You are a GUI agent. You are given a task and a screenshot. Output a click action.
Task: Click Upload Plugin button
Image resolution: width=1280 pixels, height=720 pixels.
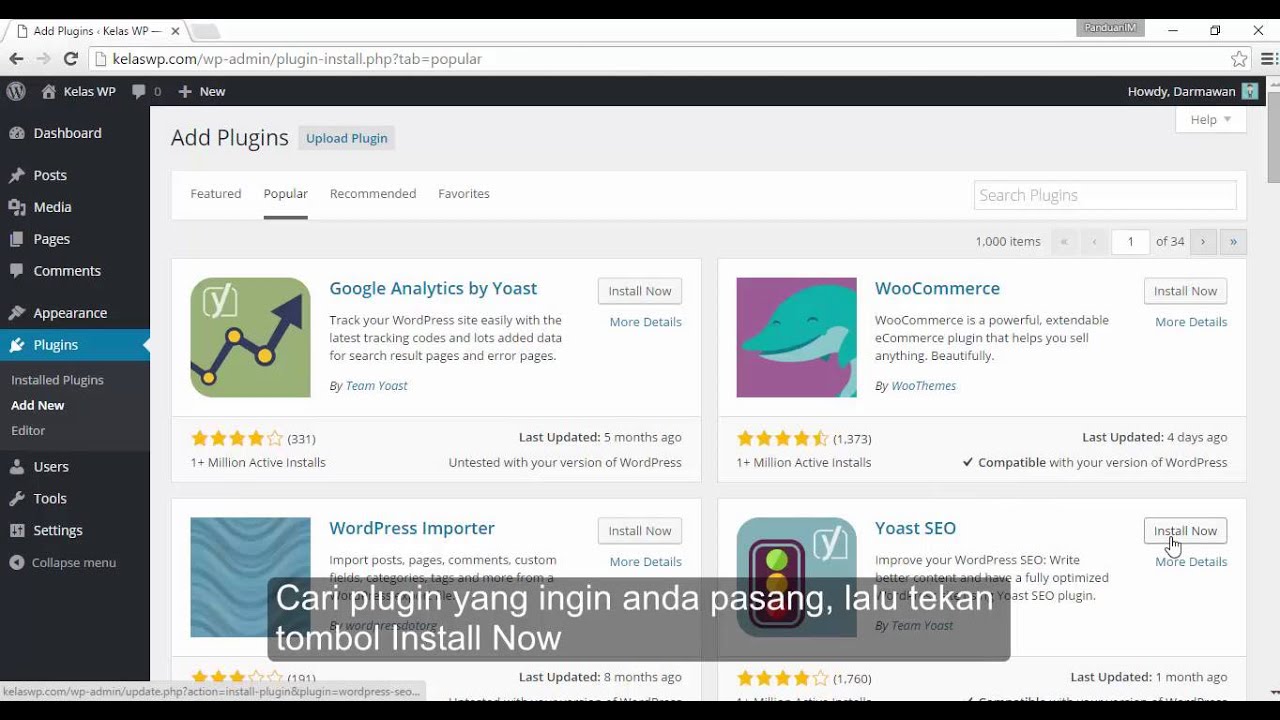point(347,138)
